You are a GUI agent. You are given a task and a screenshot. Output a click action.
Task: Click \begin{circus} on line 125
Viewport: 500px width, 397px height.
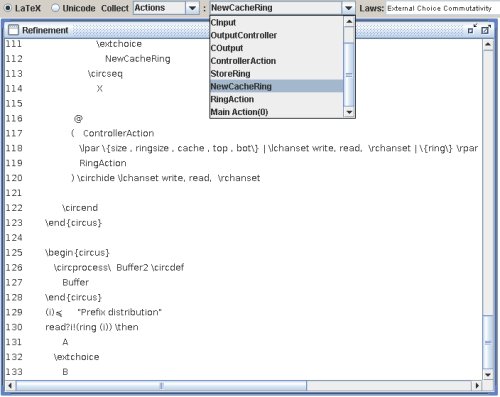tap(77, 253)
